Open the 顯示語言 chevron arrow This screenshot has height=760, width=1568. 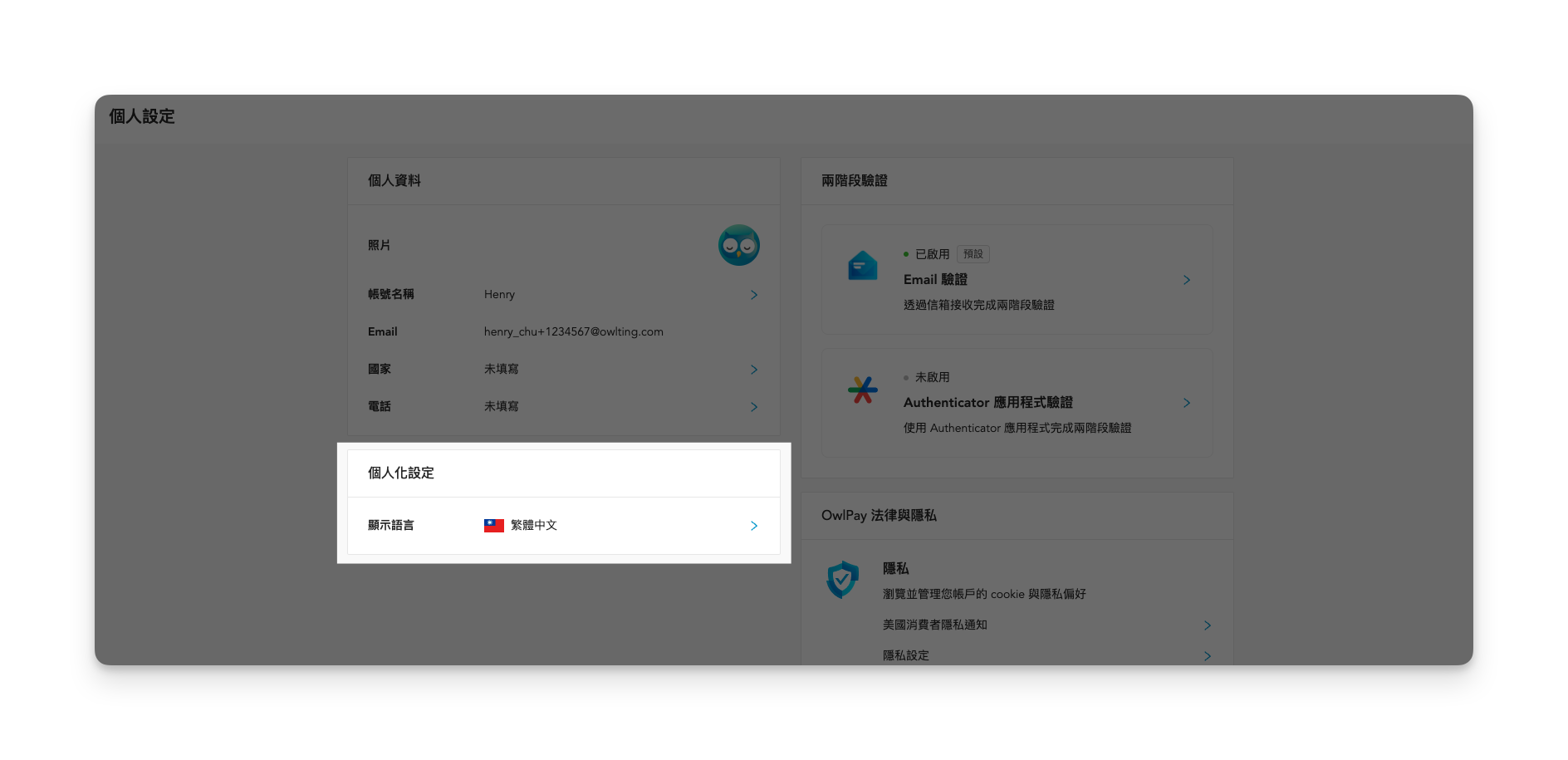(x=754, y=526)
